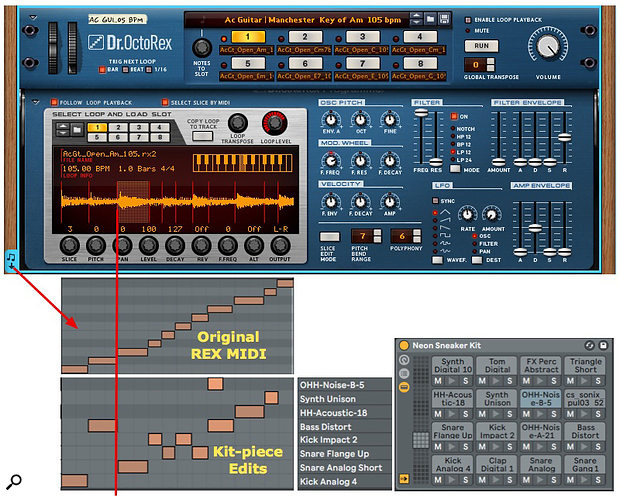Click the Neon Sneaker Kit device activator
The image size is (620, 496).
[404, 345]
